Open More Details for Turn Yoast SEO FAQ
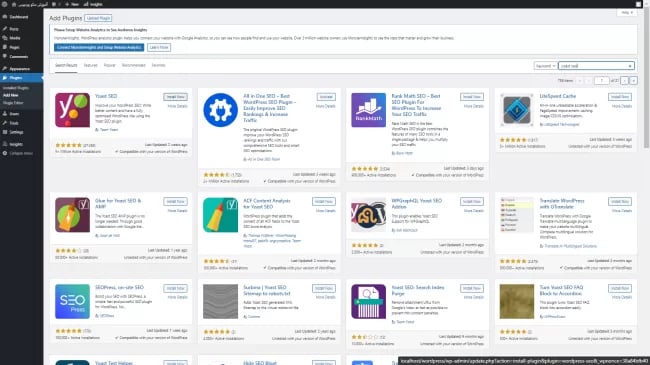650x365 pixels. [x=622, y=297]
